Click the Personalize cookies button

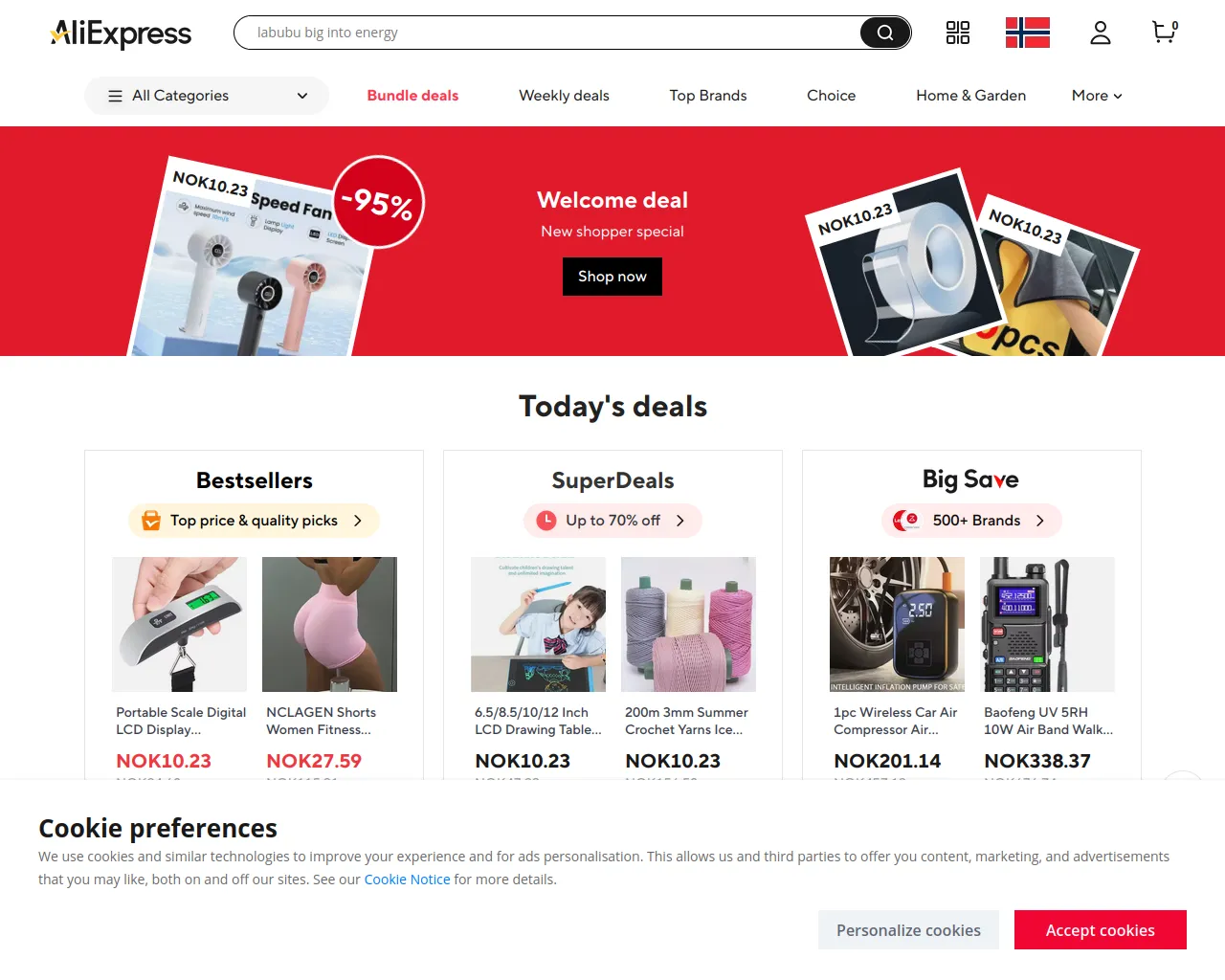click(x=908, y=930)
